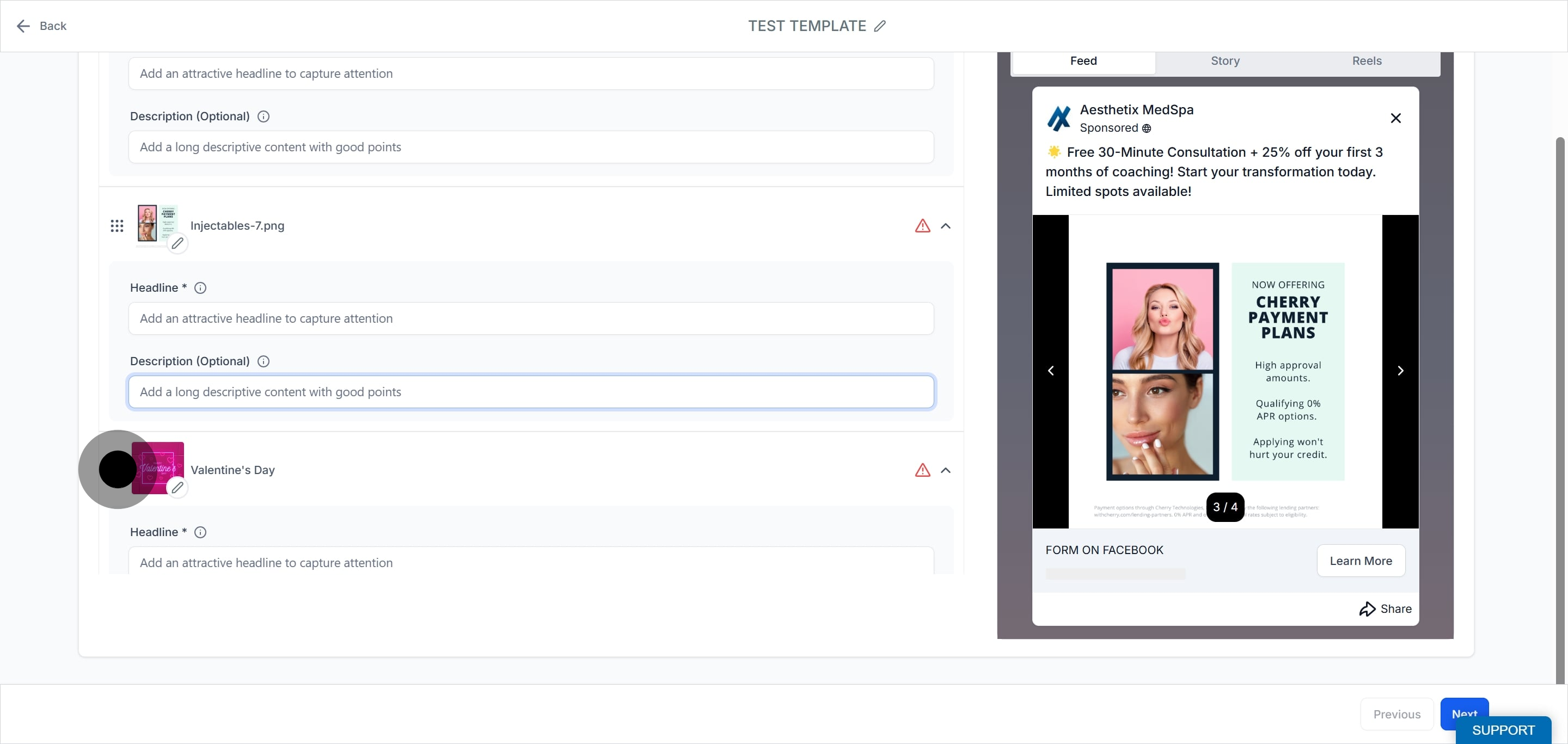1568x744 pixels.
Task: Switch preview to Story tab
Action: (1224, 61)
